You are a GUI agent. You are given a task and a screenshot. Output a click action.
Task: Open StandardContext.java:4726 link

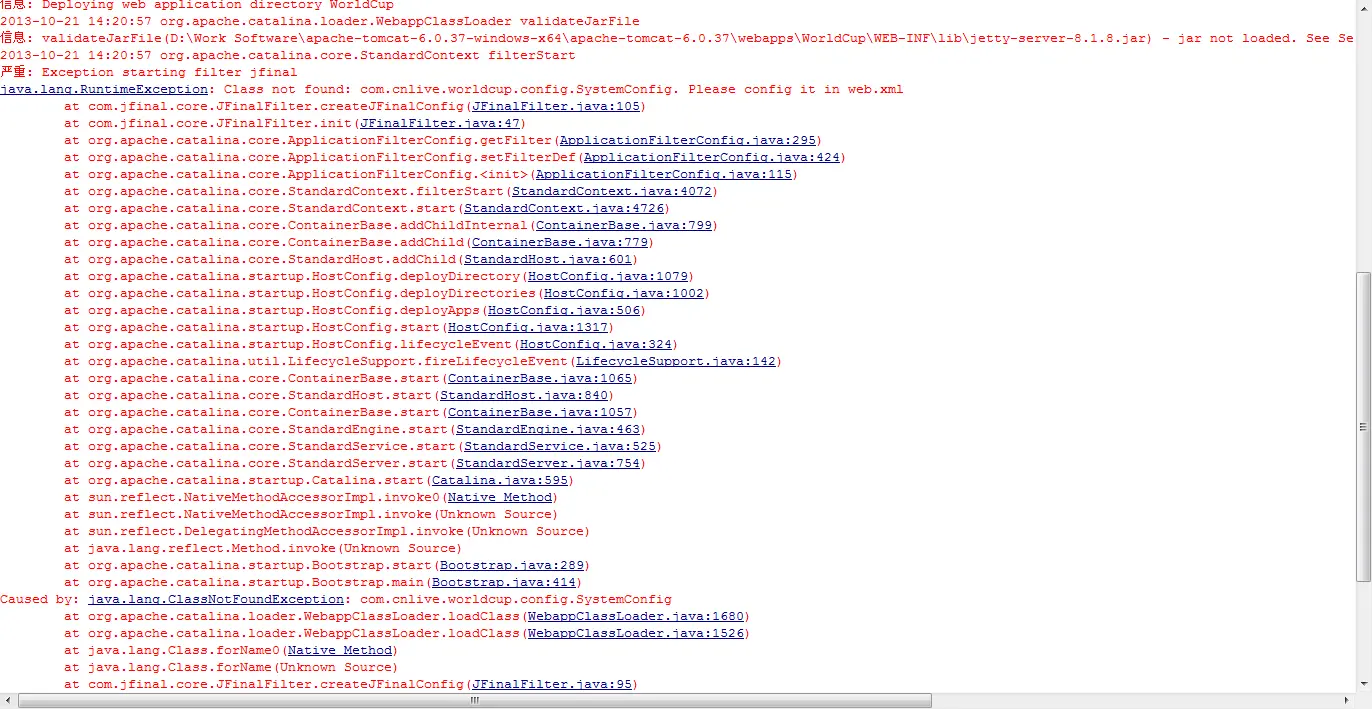(564, 208)
